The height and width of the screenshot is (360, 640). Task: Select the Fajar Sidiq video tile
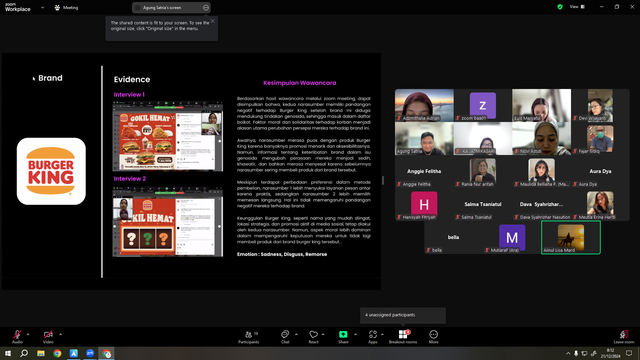(600, 138)
